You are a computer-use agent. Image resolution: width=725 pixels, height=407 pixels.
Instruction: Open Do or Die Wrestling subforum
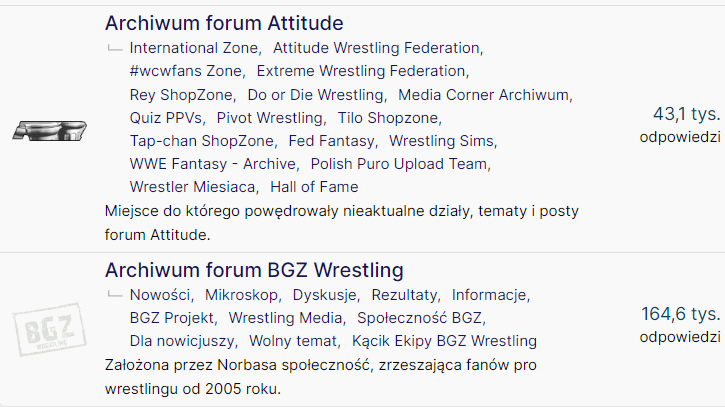click(315, 95)
